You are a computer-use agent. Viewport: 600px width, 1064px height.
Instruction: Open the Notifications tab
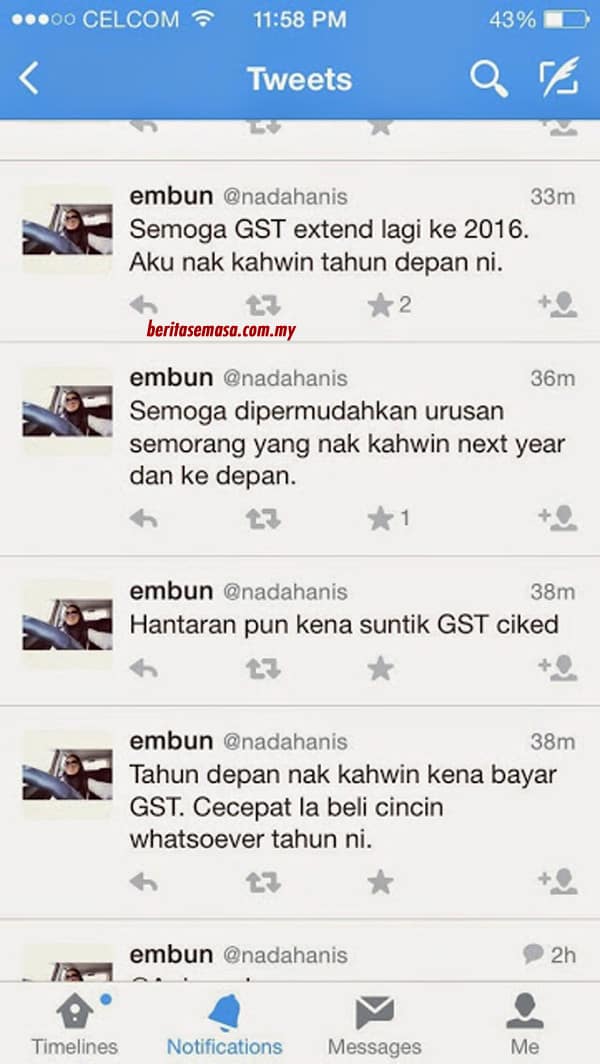click(225, 1025)
